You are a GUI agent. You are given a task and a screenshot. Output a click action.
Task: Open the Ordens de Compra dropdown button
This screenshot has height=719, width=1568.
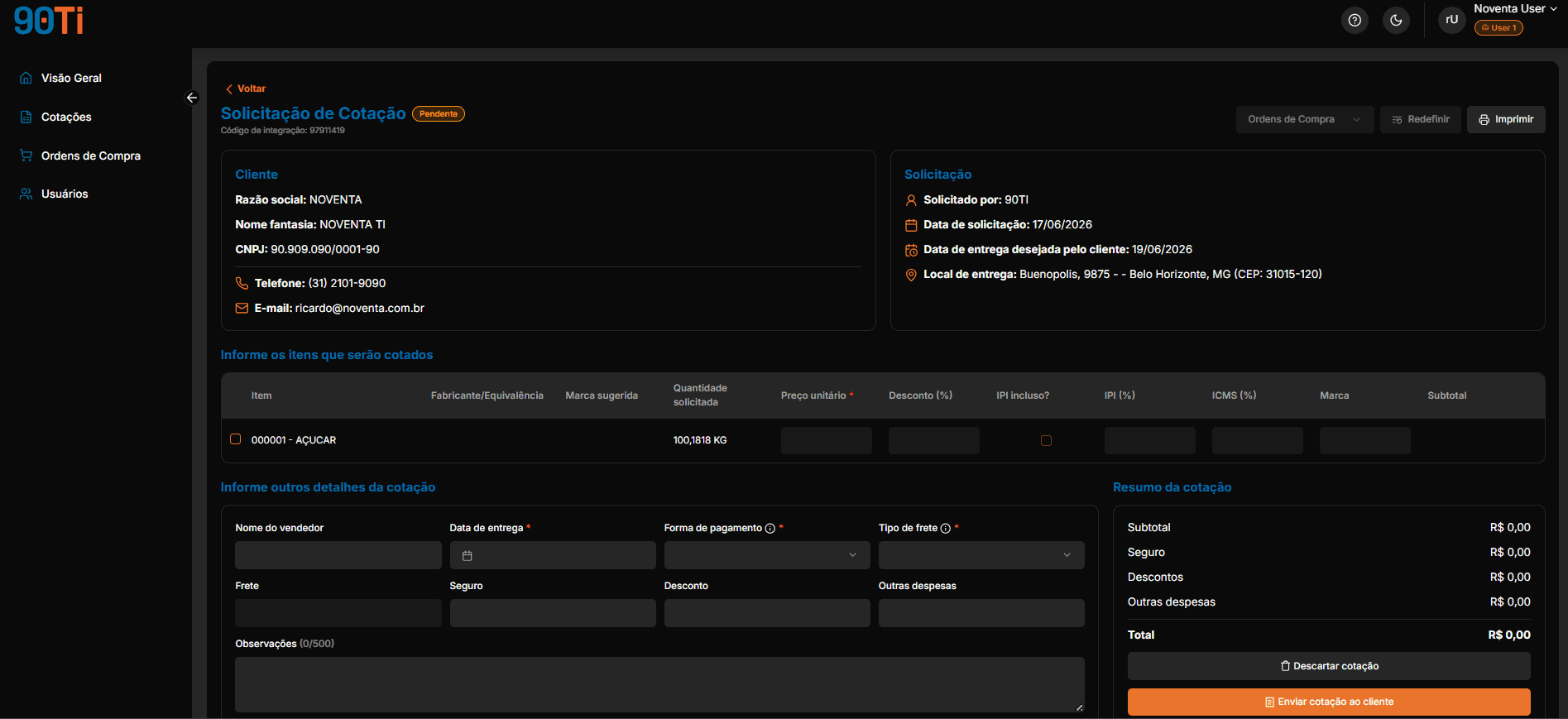pyautogui.click(x=1305, y=119)
